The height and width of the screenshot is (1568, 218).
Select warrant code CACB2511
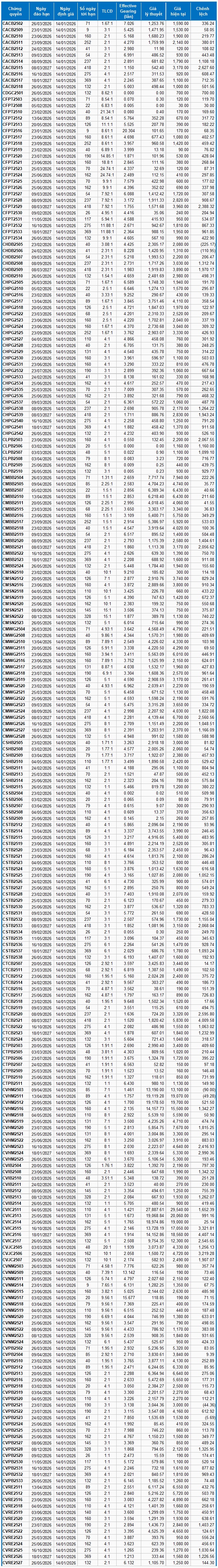click(13, 43)
